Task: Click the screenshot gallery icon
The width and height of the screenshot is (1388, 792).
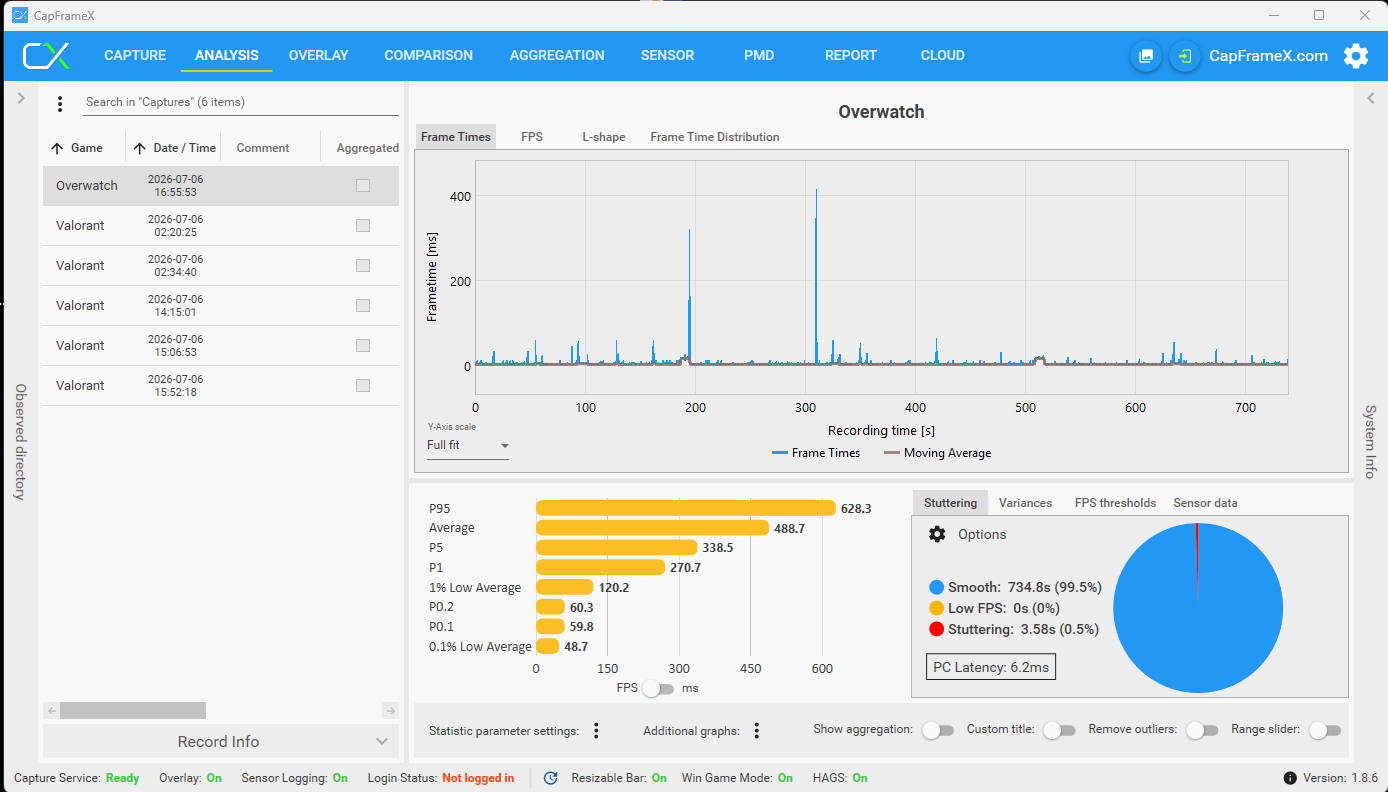Action: [x=1146, y=56]
